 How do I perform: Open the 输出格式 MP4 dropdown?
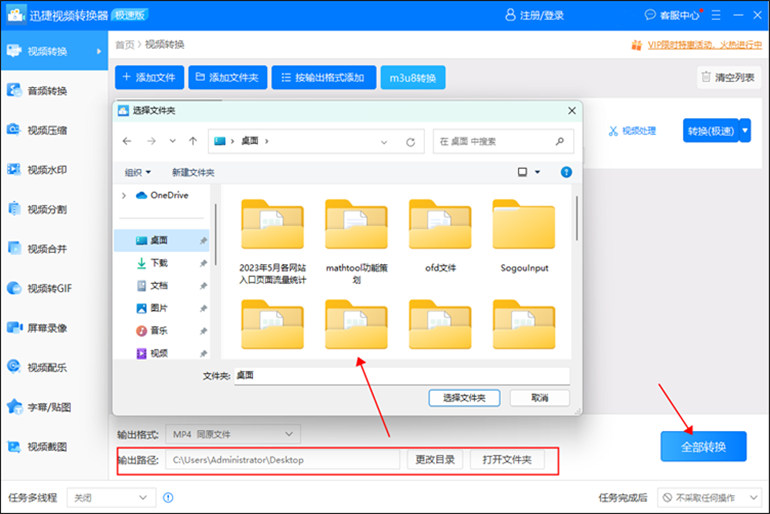click(233, 434)
